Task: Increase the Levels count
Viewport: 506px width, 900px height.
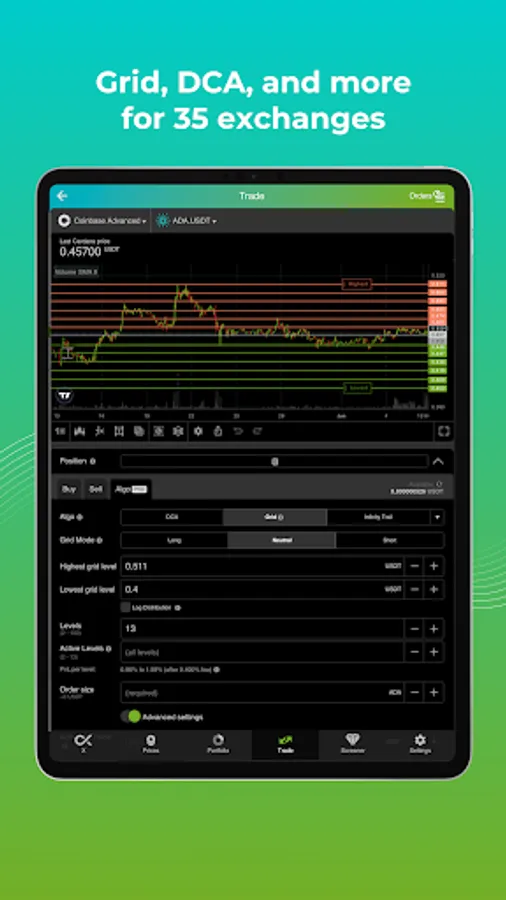Action: pyautogui.click(x=434, y=629)
